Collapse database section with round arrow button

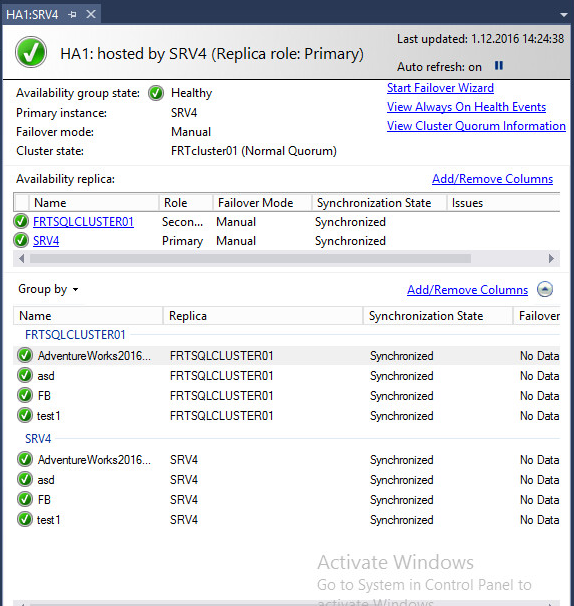pyautogui.click(x=545, y=289)
